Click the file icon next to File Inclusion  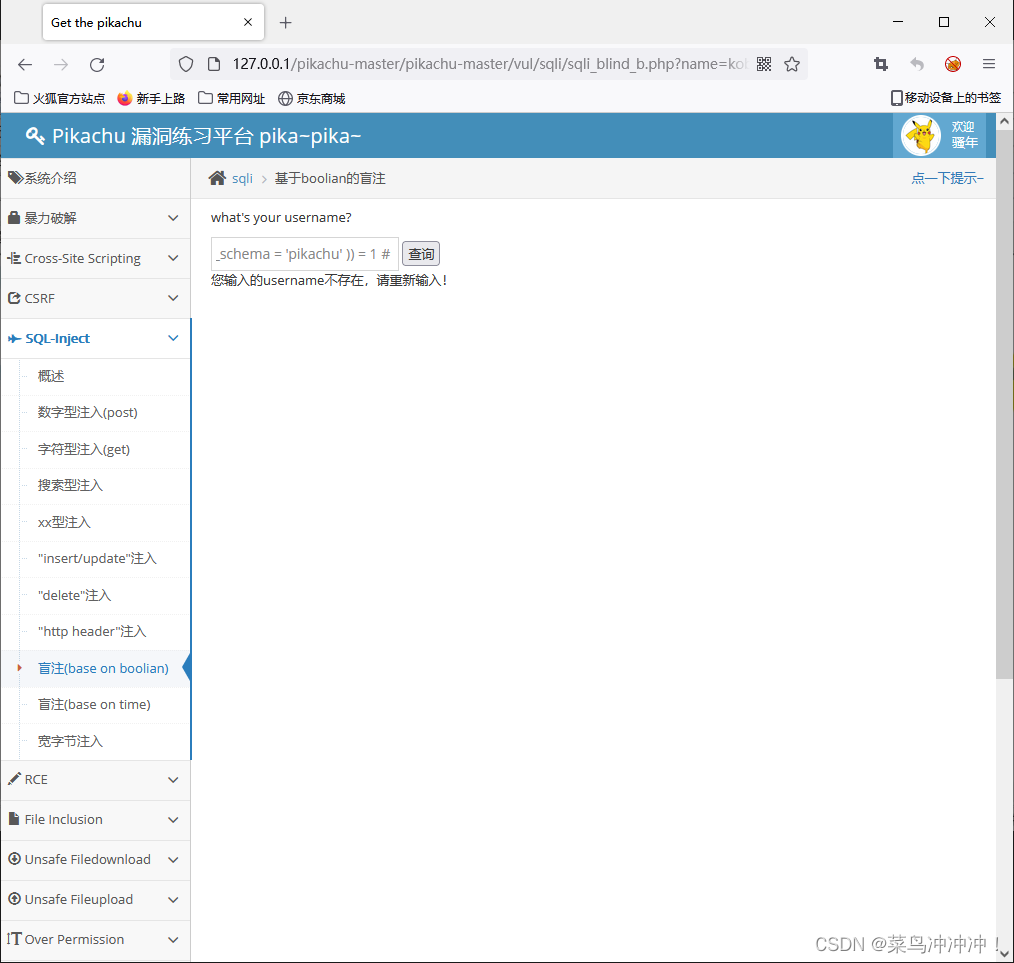point(14,819)
